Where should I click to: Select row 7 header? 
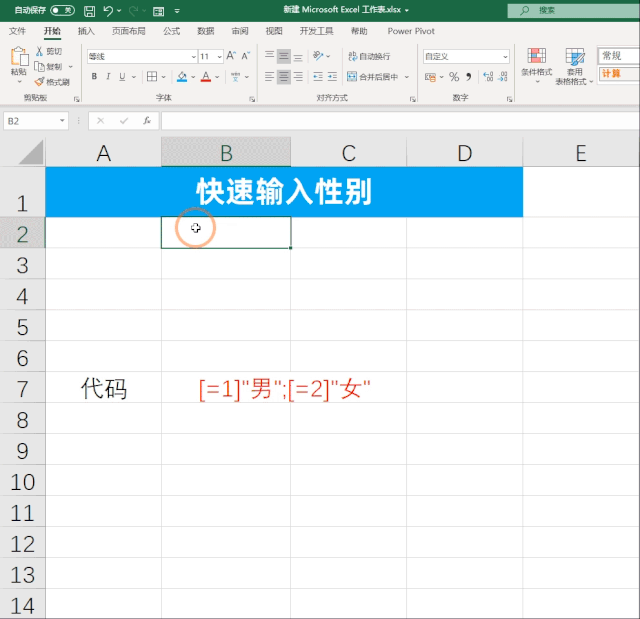tap(22, 388)
